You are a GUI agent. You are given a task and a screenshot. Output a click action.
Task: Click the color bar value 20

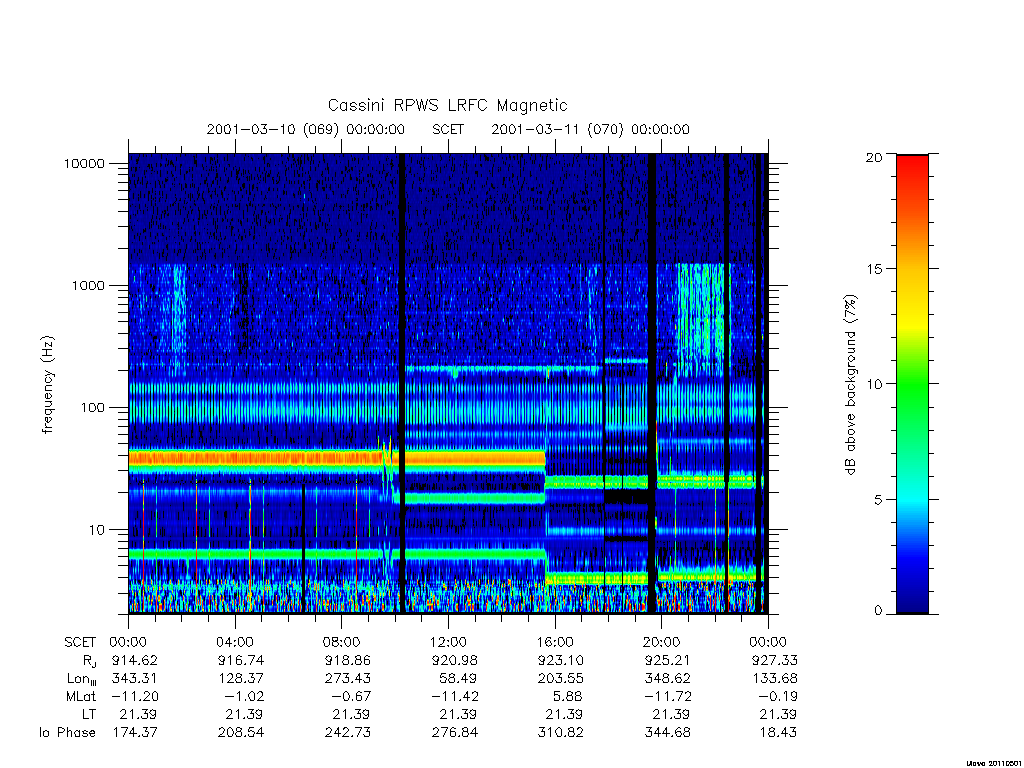[874, 157]
